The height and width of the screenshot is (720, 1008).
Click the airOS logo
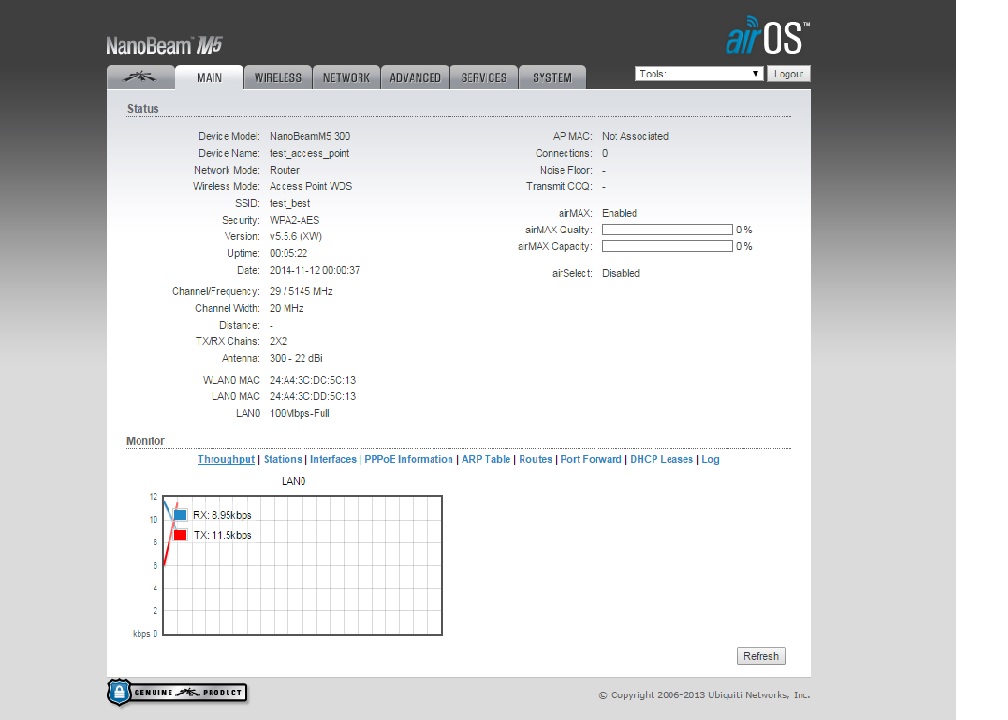pyautogui.click(x=766, y=37)
